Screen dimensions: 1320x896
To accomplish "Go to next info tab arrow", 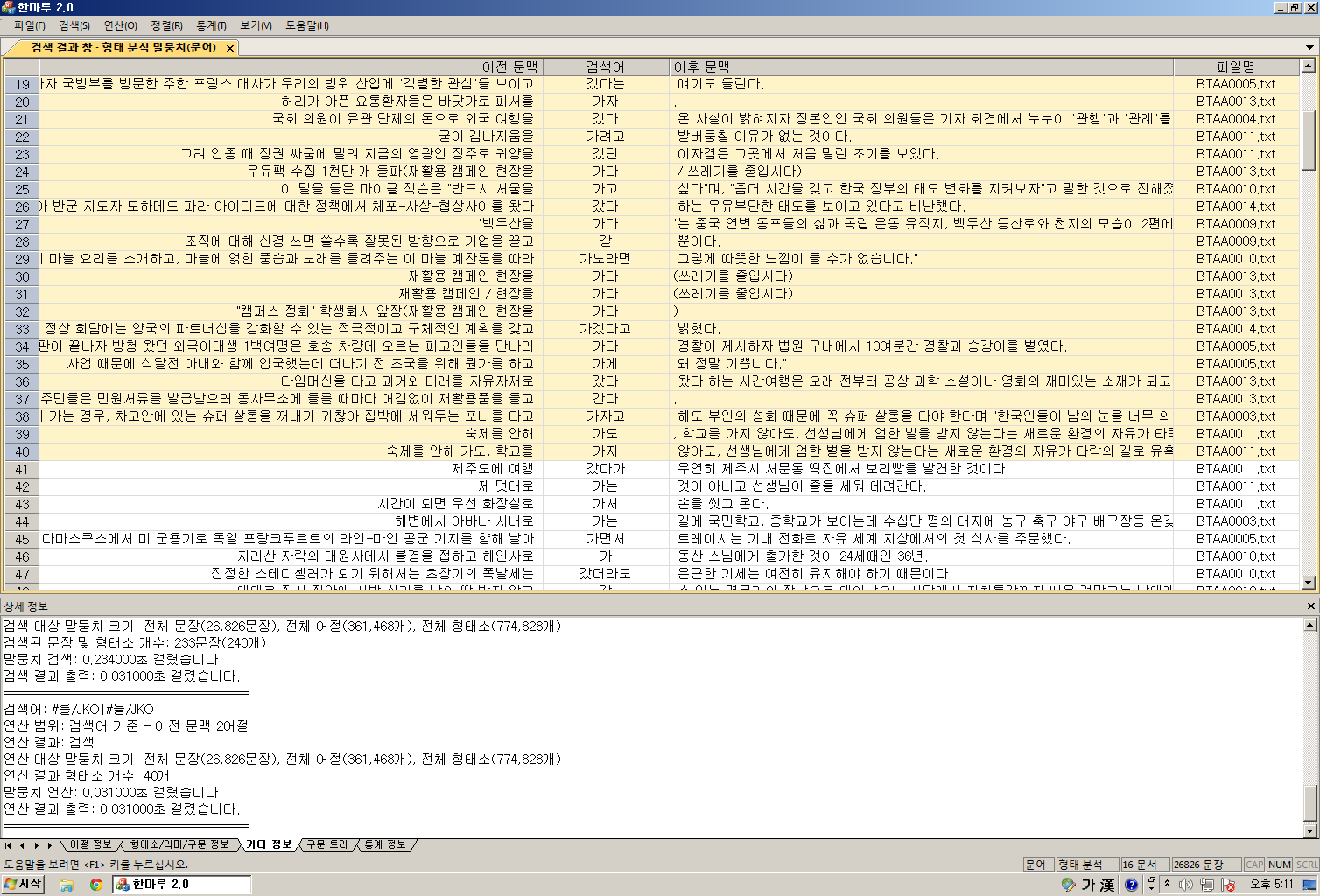I will (37, 845).
